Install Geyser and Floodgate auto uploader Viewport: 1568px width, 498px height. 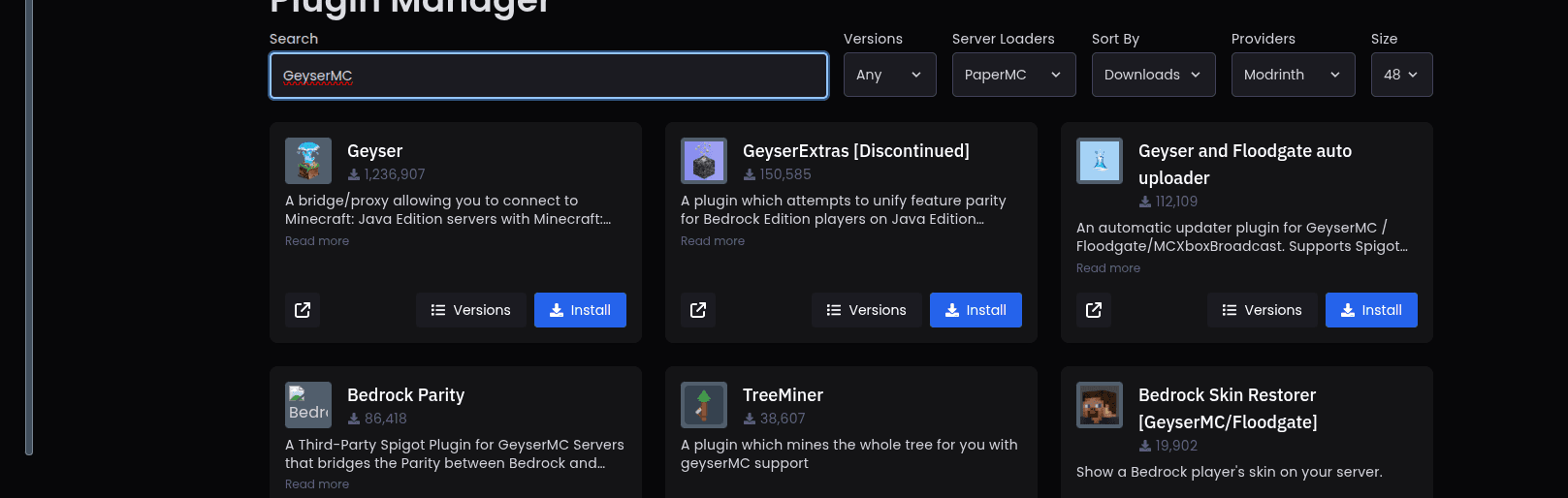(x=1371, y=310)
